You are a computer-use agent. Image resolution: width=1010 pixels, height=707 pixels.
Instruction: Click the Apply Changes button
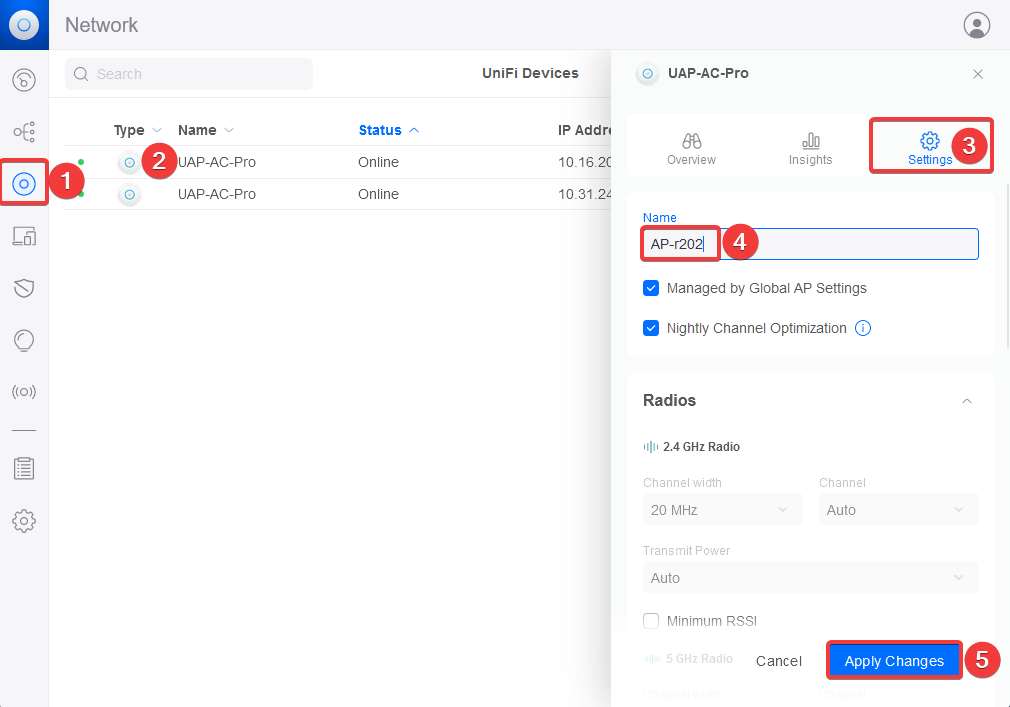(x=893, y=661)
